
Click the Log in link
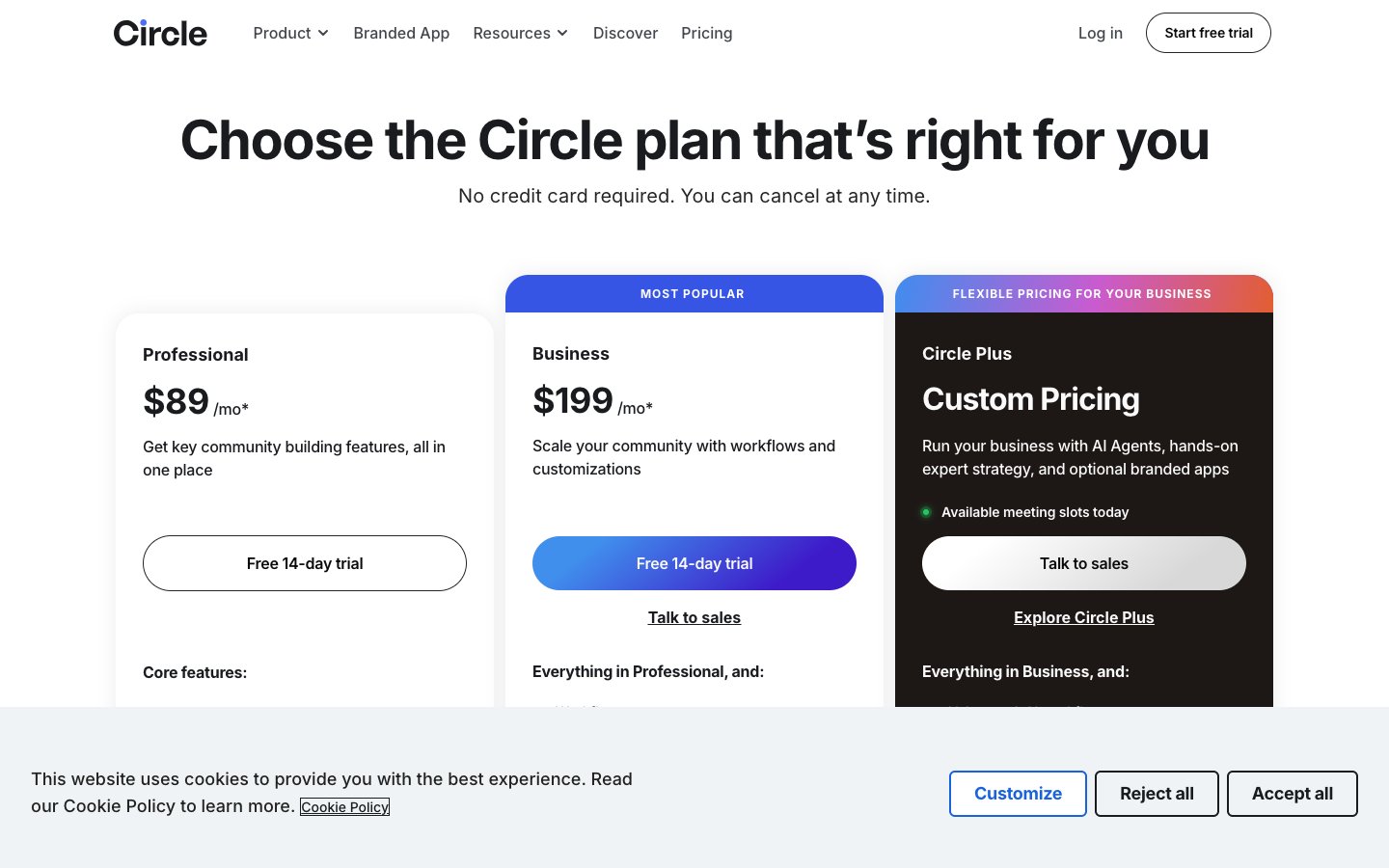[x=1100, y=33]
